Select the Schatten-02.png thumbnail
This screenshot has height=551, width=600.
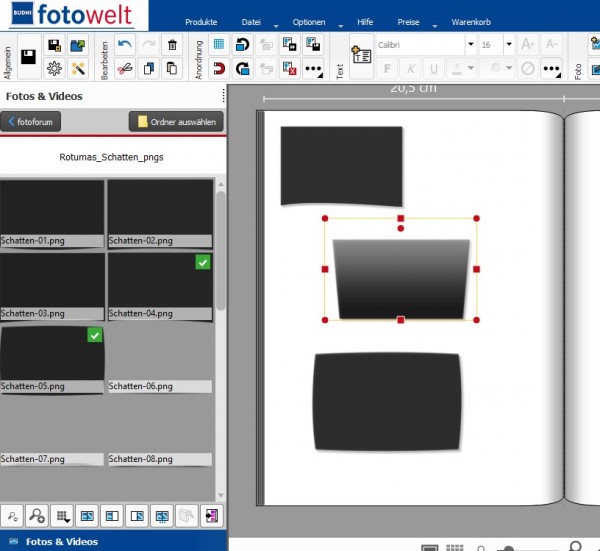pyautogui.click(x=160, y=214)
